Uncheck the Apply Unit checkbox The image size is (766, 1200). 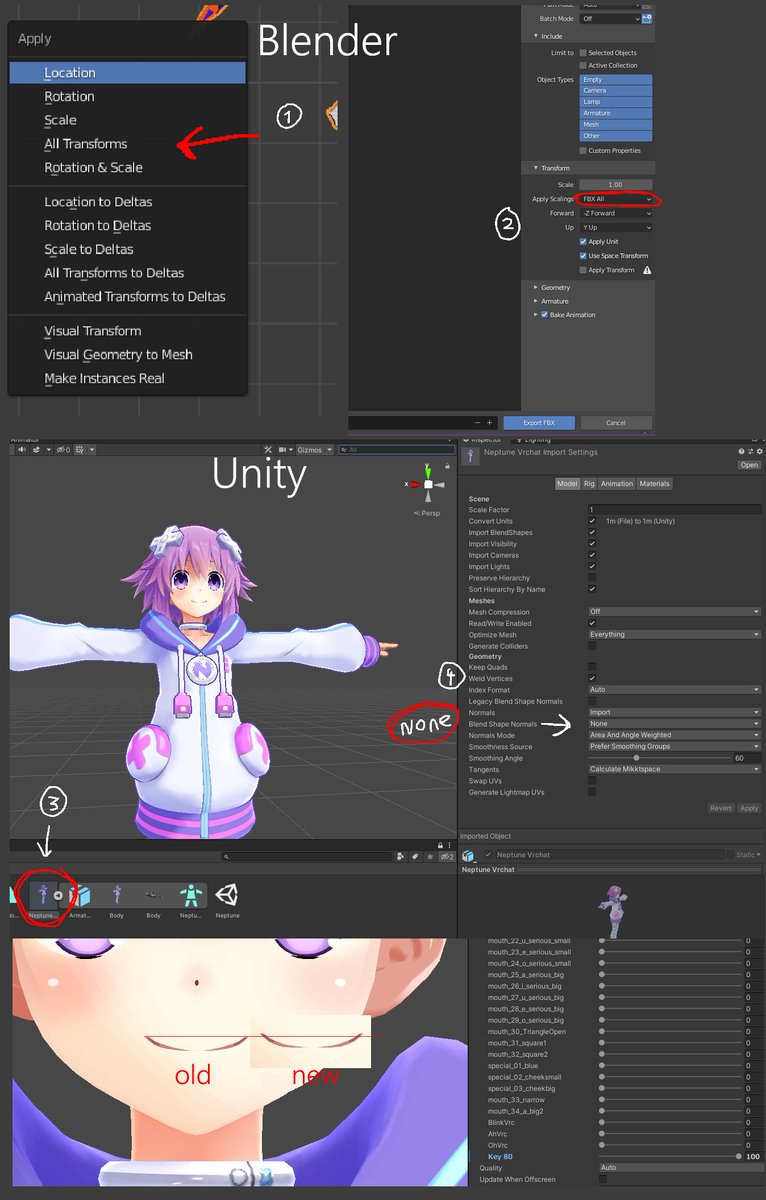tap(583, 242)
